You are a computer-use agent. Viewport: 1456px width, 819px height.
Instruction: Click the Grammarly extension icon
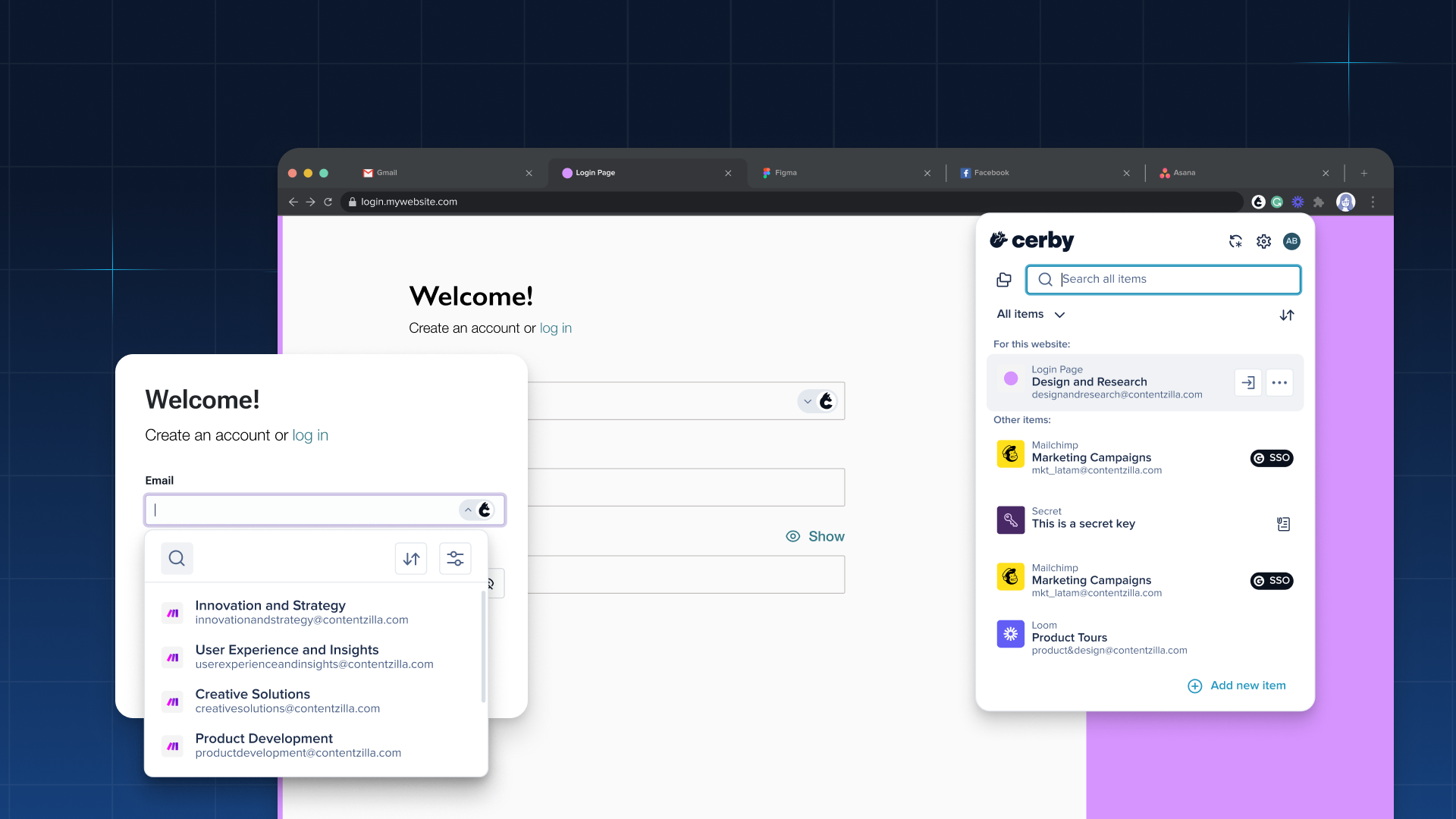pos(1277,202)
